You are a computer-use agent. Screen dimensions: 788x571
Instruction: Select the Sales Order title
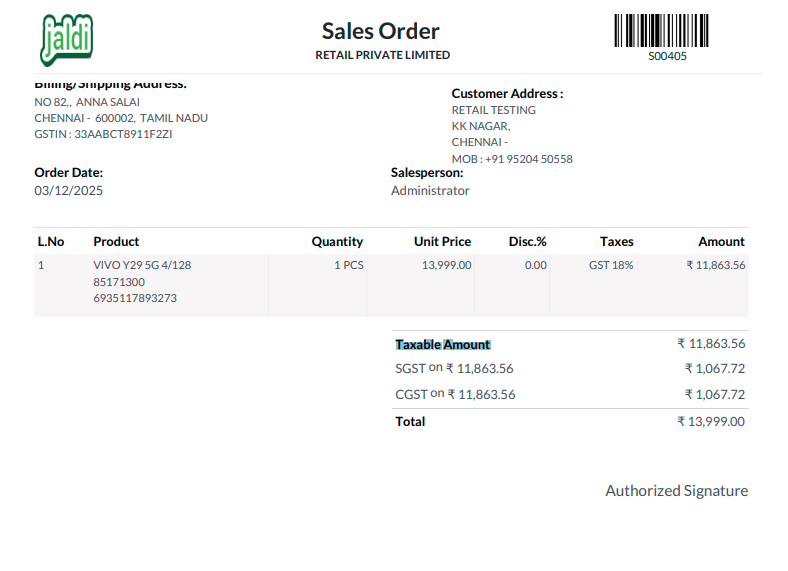380,31
